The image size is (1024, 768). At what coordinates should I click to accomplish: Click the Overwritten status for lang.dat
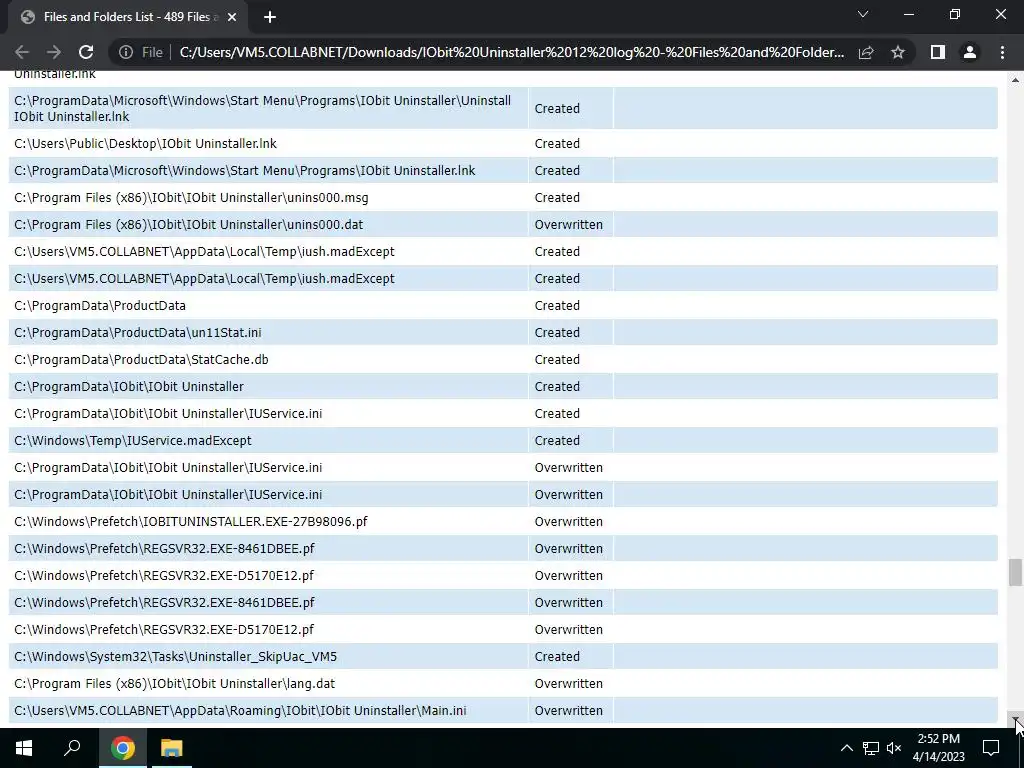pos(569,684)
